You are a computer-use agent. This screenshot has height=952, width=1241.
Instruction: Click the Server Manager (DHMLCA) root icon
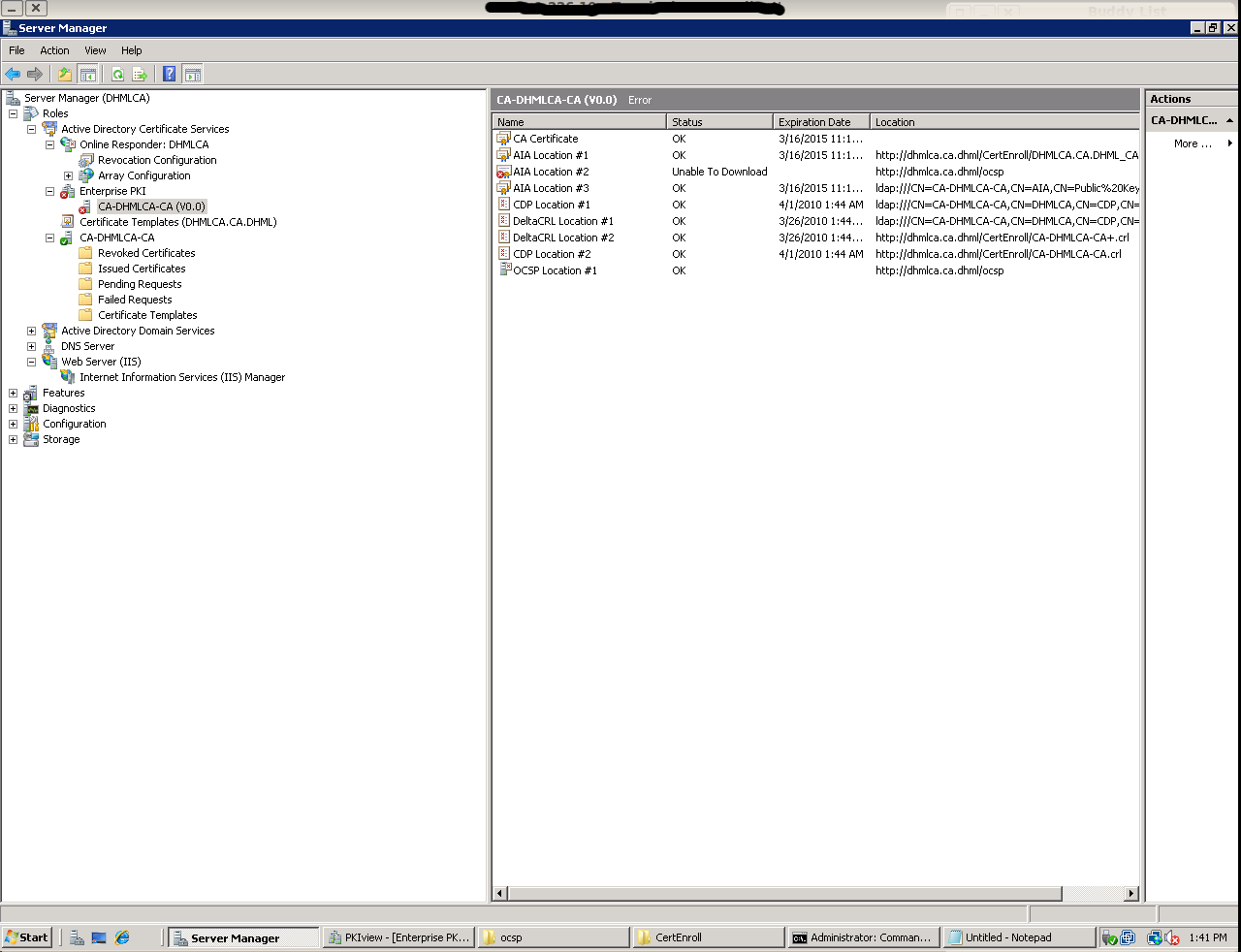13,98
